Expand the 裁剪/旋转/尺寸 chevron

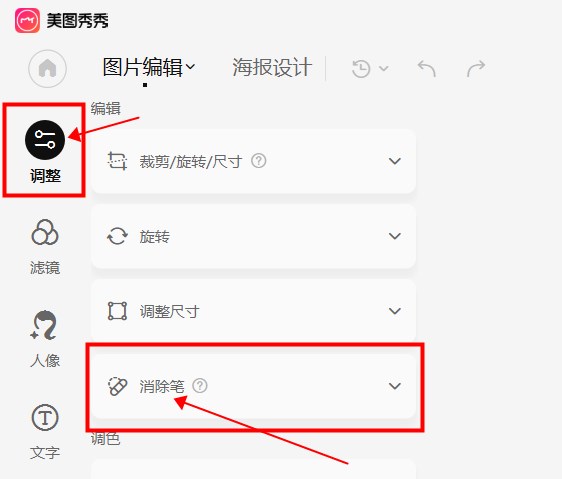[x=395, y=161]
